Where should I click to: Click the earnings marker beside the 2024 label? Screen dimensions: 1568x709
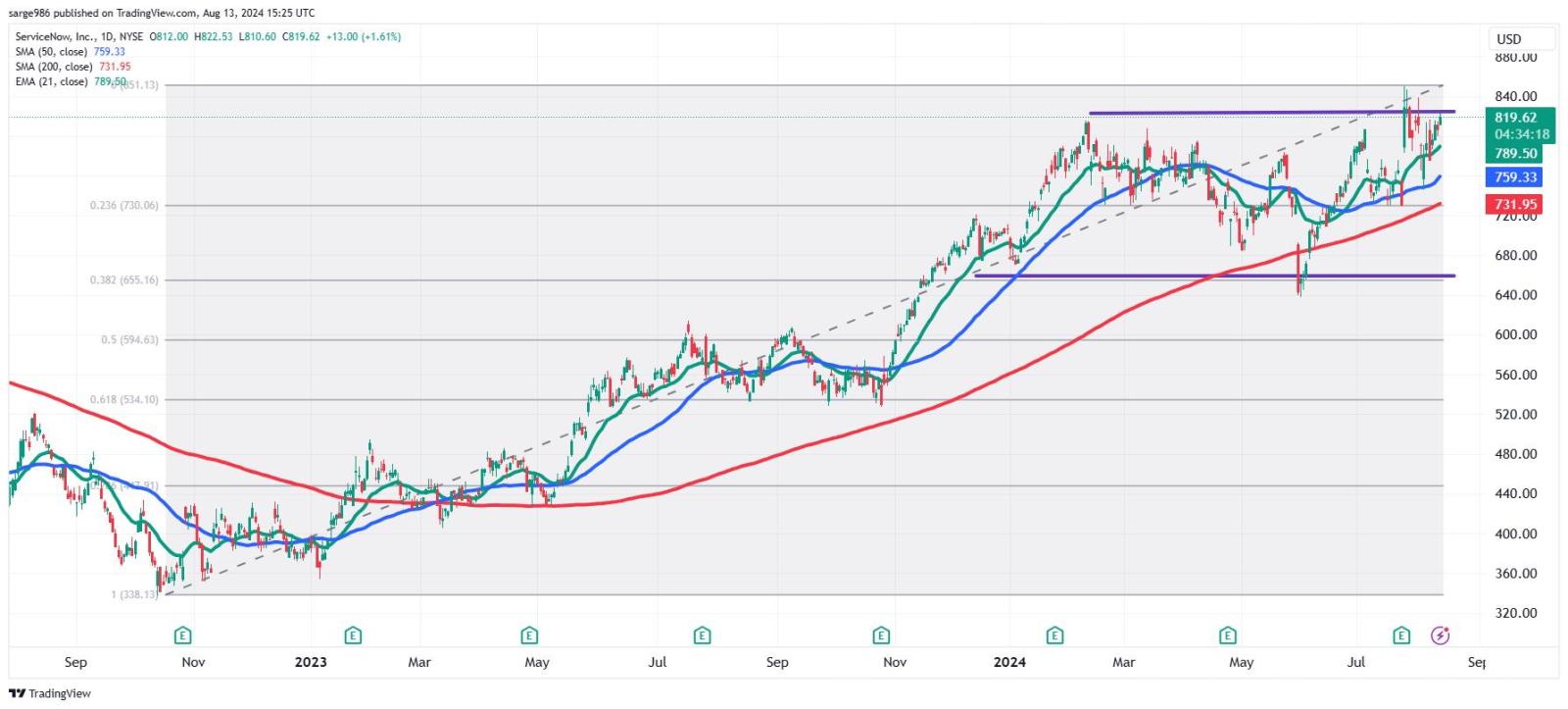tap(1054, 635)
